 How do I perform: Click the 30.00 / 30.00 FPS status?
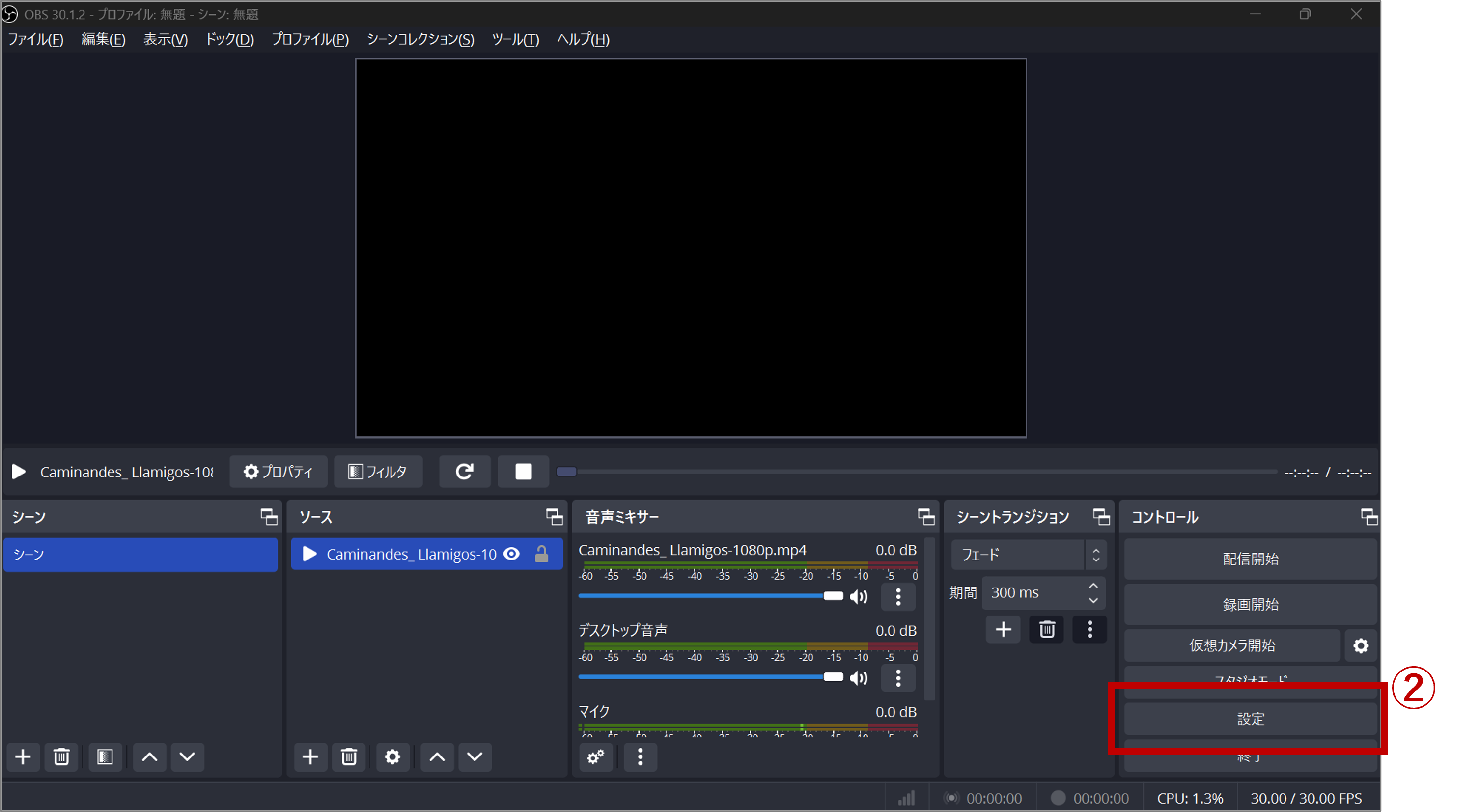point(1307,799)
